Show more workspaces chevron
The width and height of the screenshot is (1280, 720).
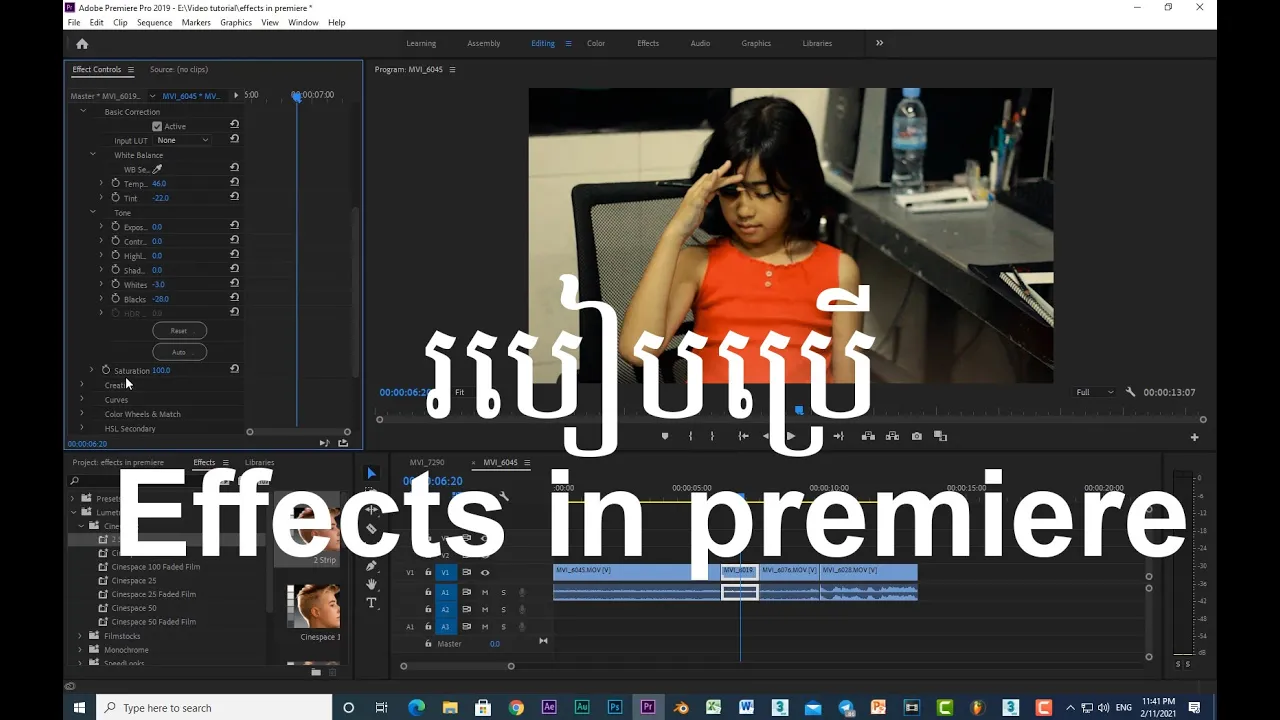tap(880, 43)
